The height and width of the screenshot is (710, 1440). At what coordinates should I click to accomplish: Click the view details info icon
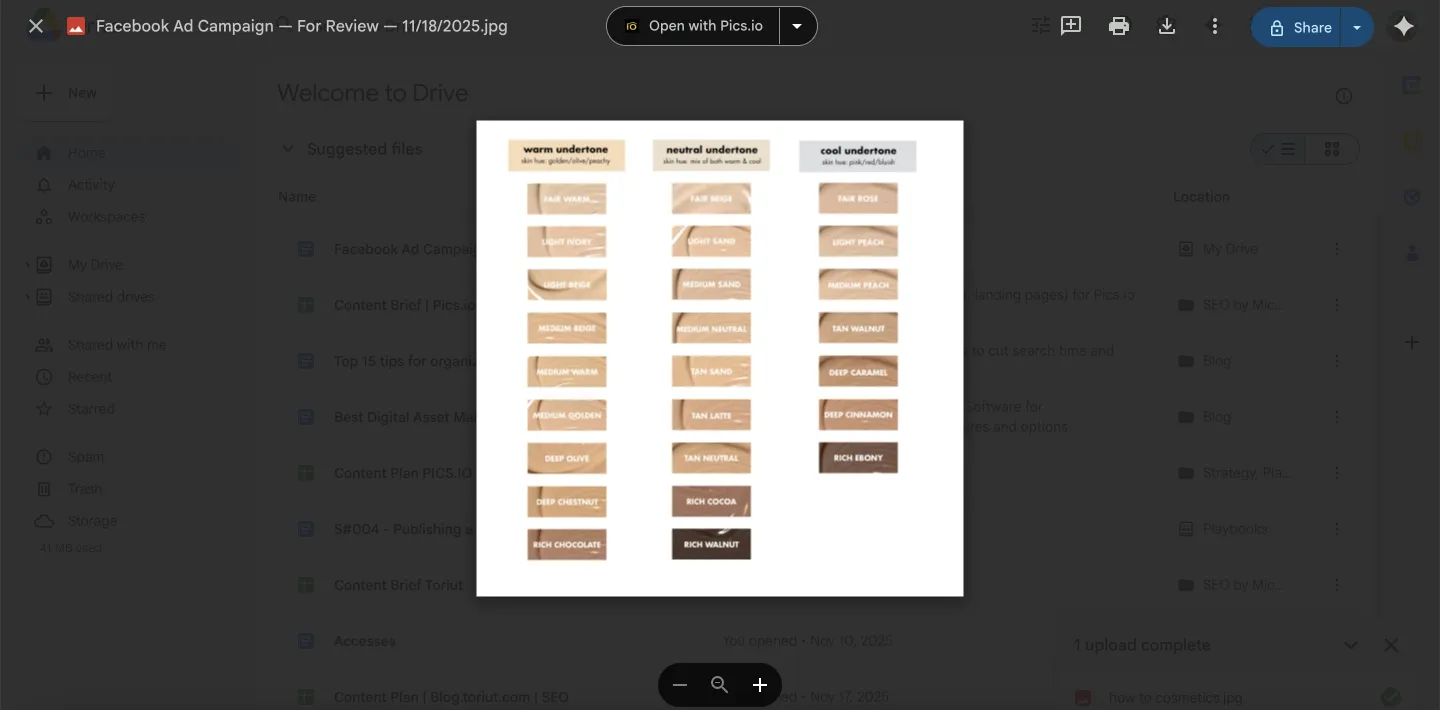1344,96
